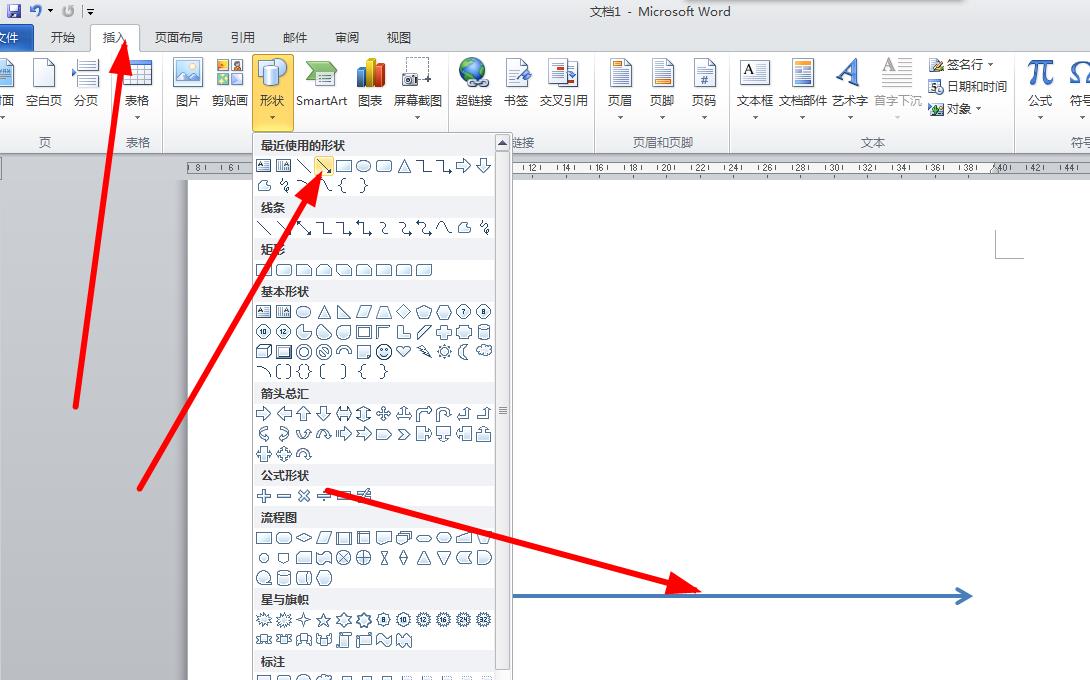The image size is (1090, 680).
Task: Choose the lightning bolt shape
Action: 424,352
